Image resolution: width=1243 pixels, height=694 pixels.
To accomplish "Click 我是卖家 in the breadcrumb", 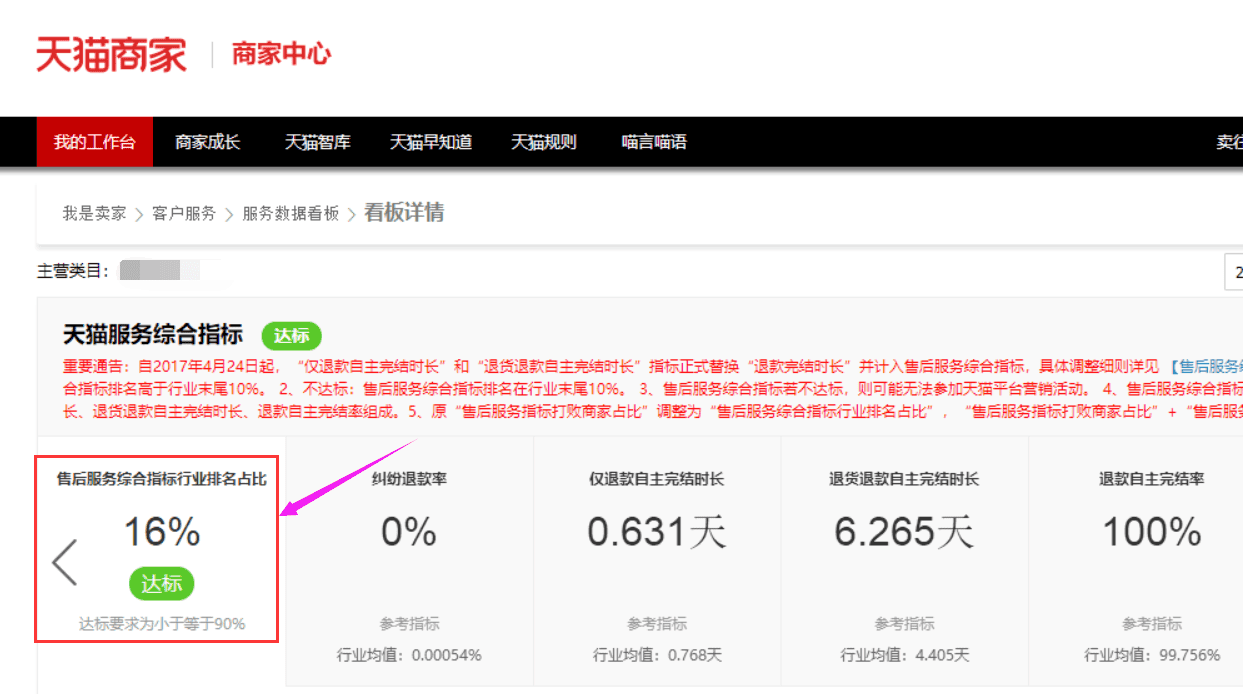I will pyautogui.click(x=94, y=213).
